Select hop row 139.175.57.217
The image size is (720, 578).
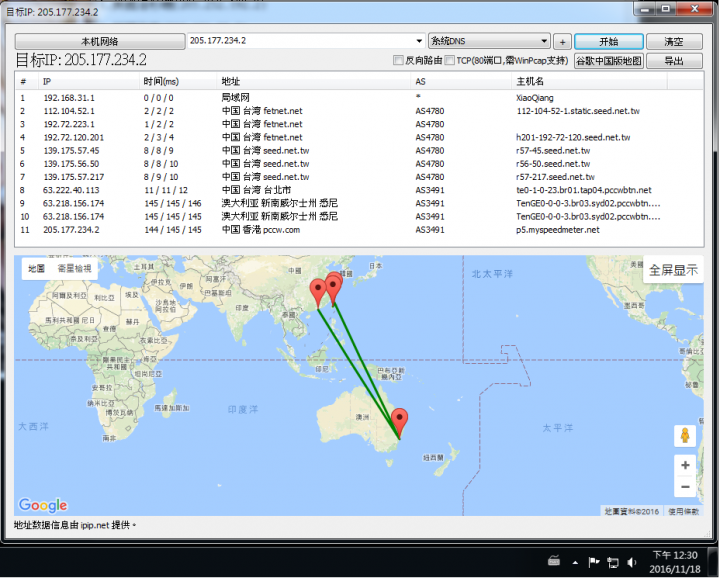pos(359,177)
